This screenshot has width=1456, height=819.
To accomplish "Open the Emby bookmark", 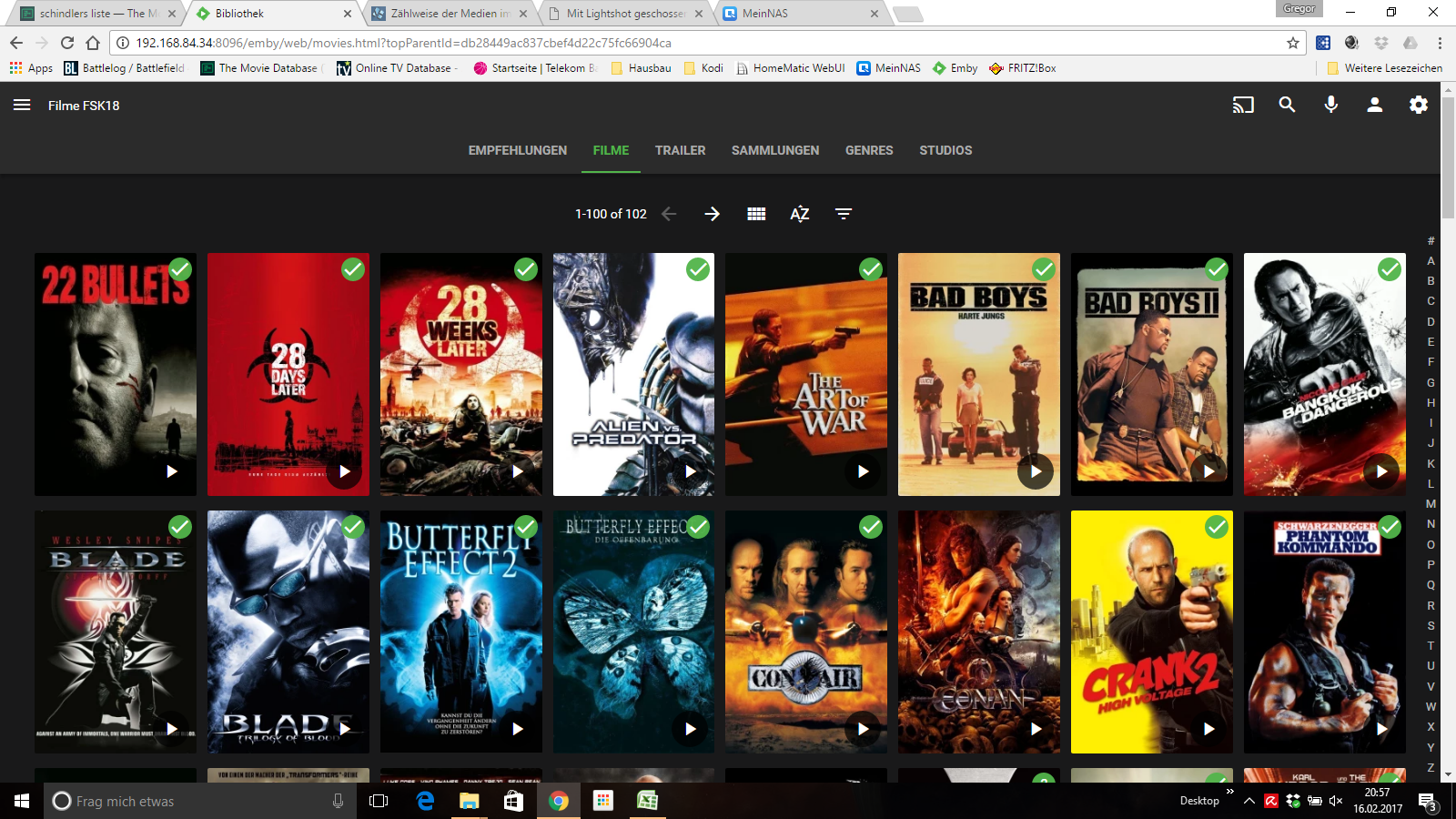I will click(x=955, y=68).
